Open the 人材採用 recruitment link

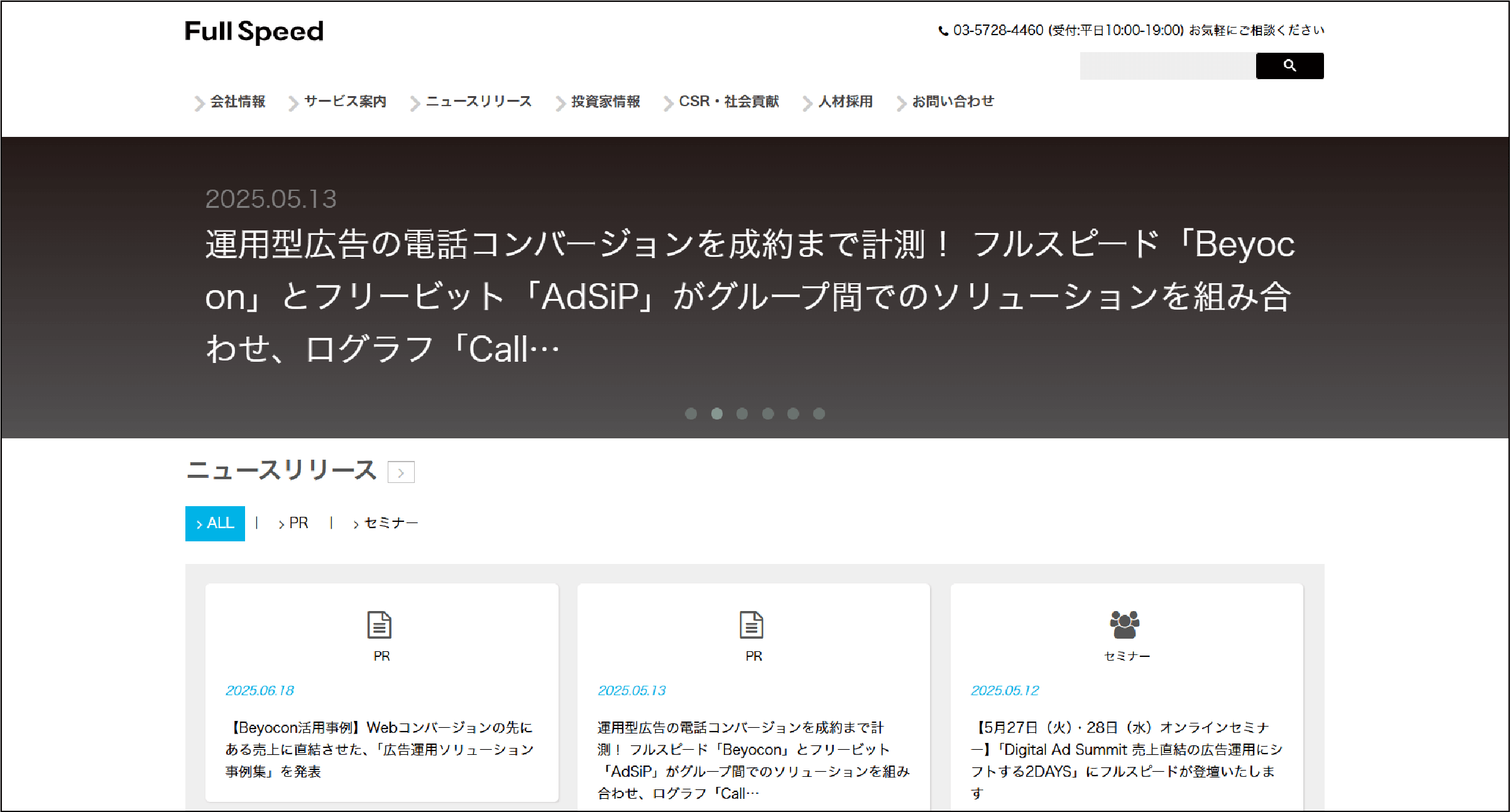(845, 102)
